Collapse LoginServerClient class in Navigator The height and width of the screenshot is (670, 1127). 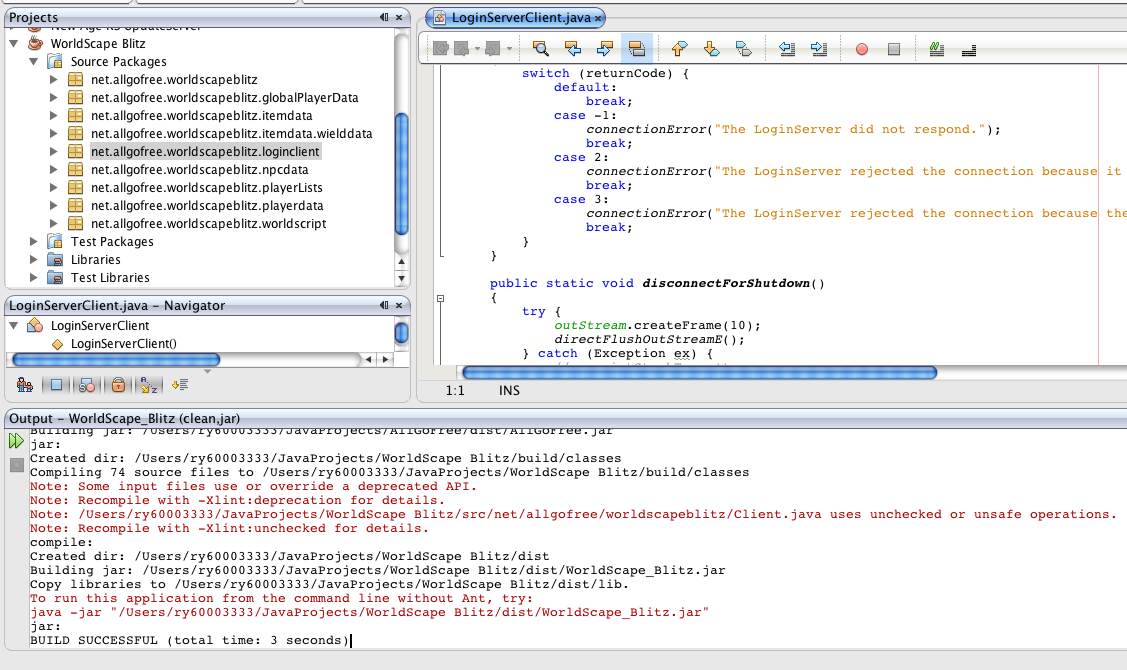click(14, 326)
